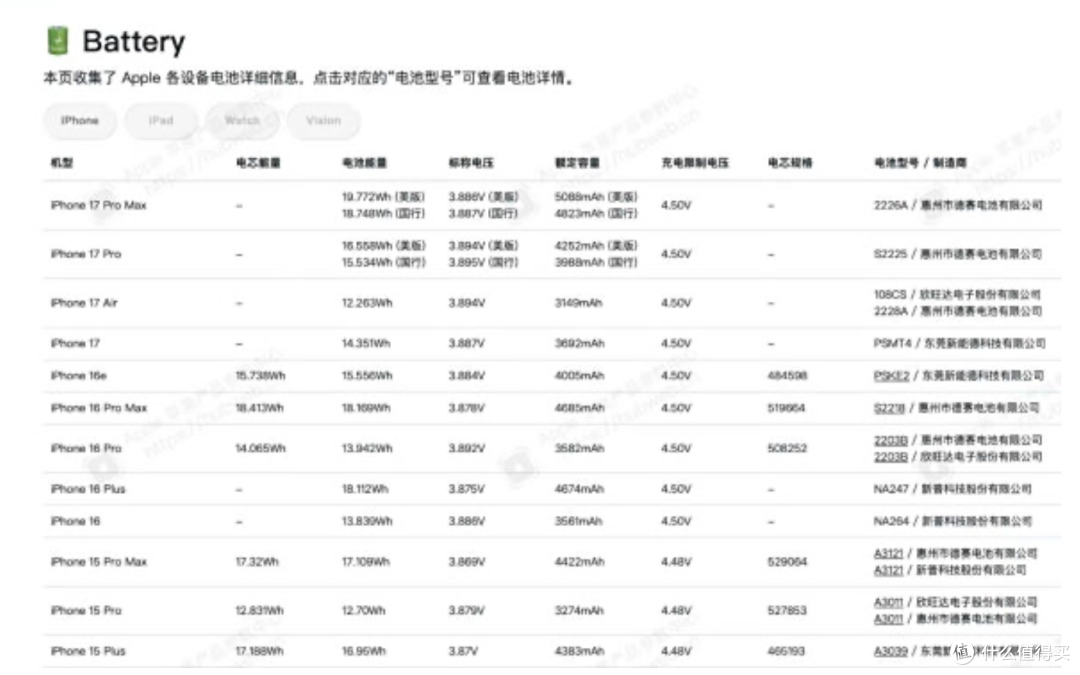Click the 17.188Wh cell energy value
The width and height of the screenshot is (1080, 675).
[259, 651]
